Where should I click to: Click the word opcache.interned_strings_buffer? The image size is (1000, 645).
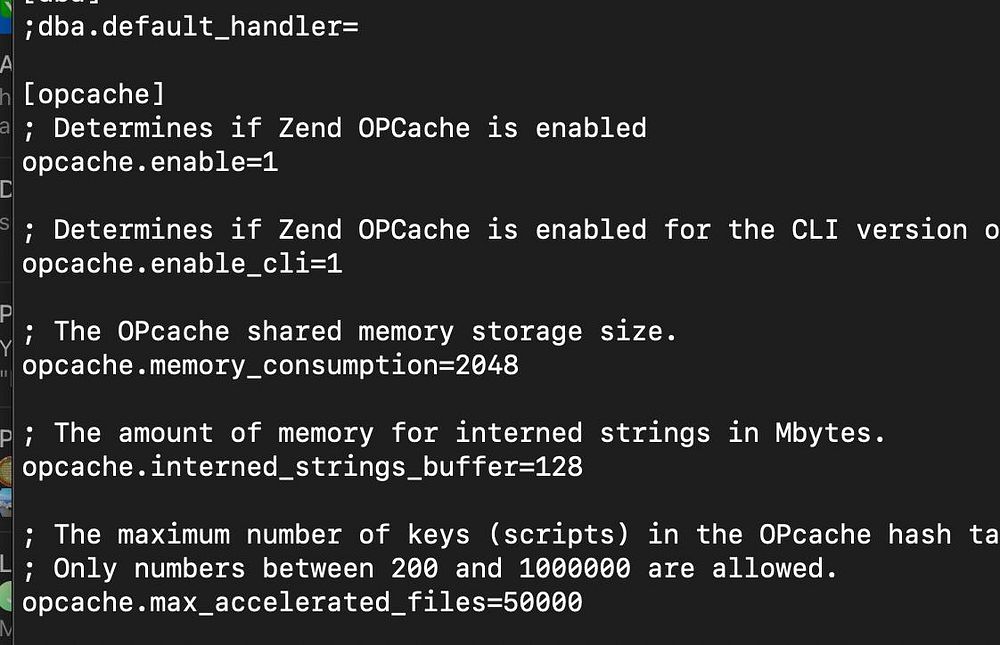pos(270,467)
